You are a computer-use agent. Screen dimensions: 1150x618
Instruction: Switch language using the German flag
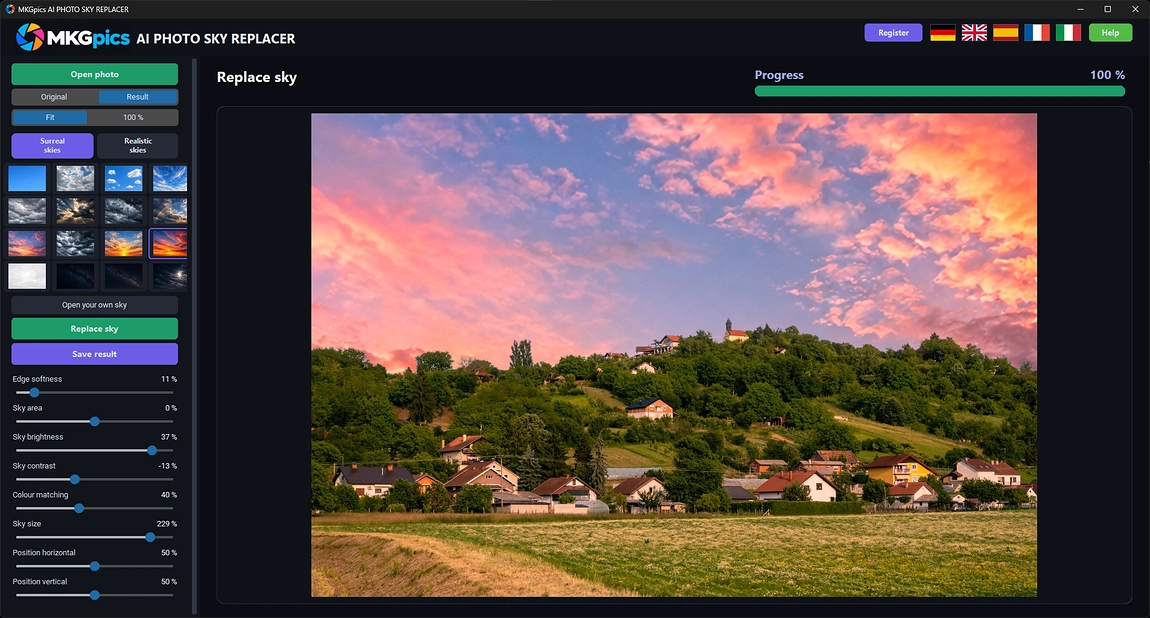point(942,32)
